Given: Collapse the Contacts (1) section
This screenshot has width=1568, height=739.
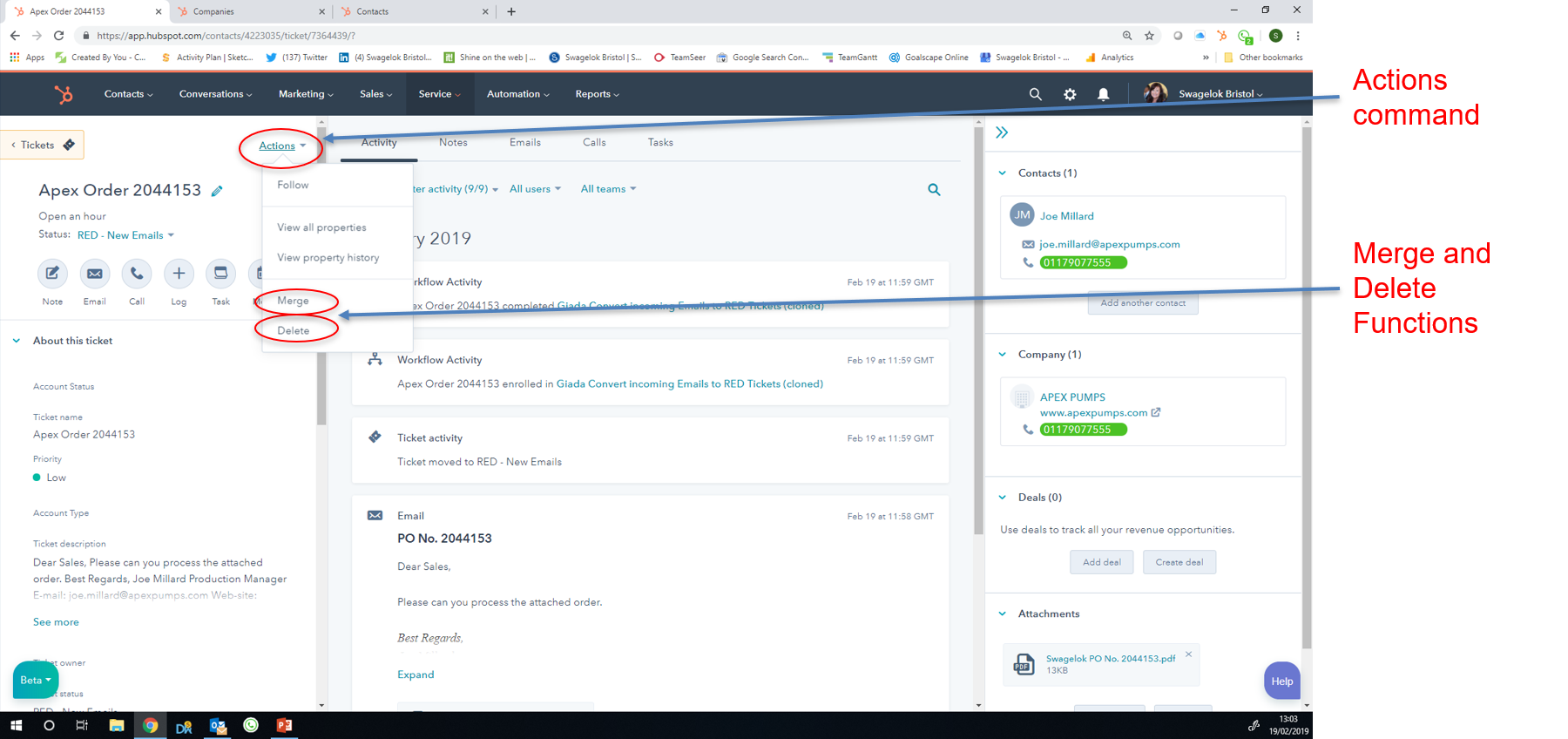Looking at the screenshot, I should [x=1002, y=173].
